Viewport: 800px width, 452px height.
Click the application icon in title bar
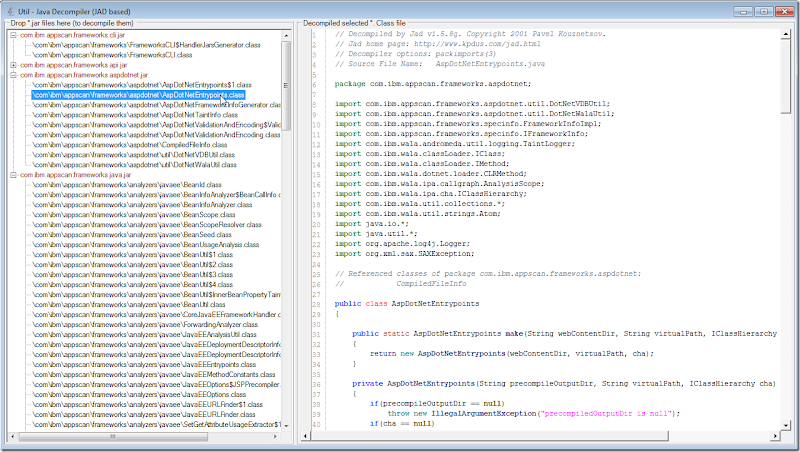[x=10, y=11]
